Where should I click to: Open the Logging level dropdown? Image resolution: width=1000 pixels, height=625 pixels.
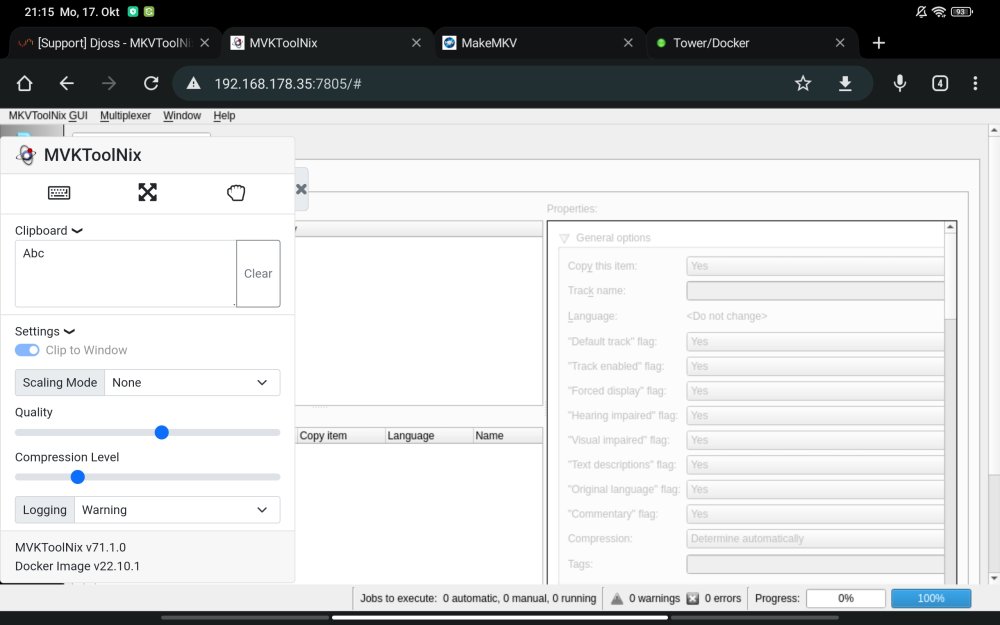tap(177, 510)
